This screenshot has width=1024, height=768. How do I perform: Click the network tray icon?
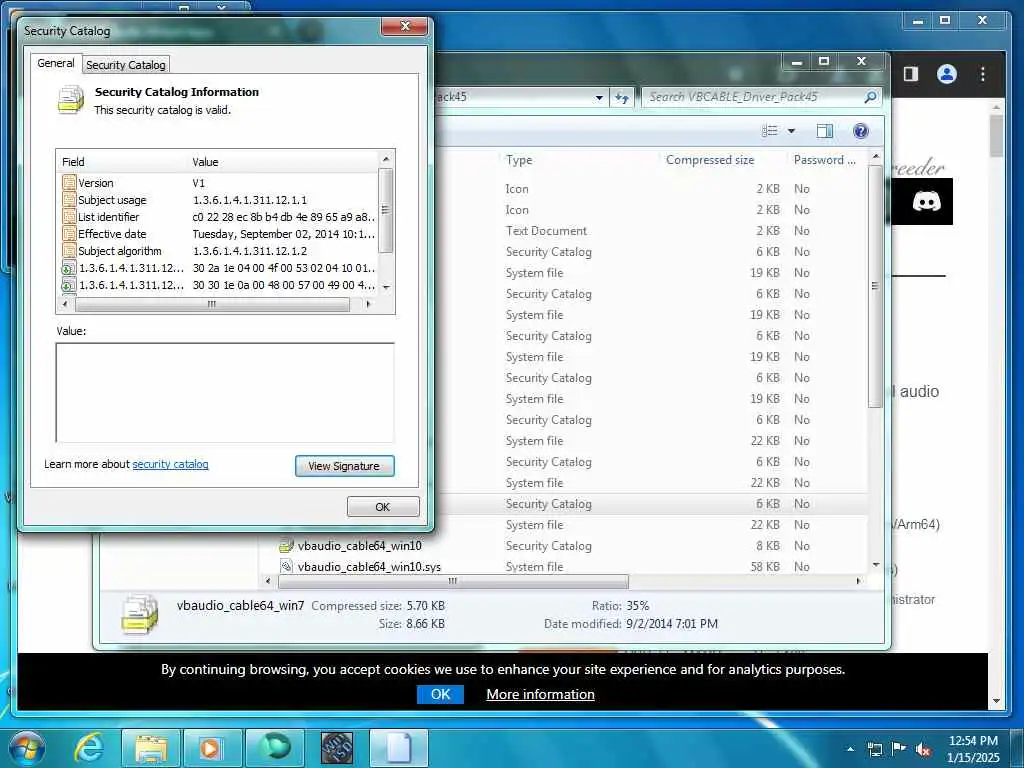(x=874, y=749)
